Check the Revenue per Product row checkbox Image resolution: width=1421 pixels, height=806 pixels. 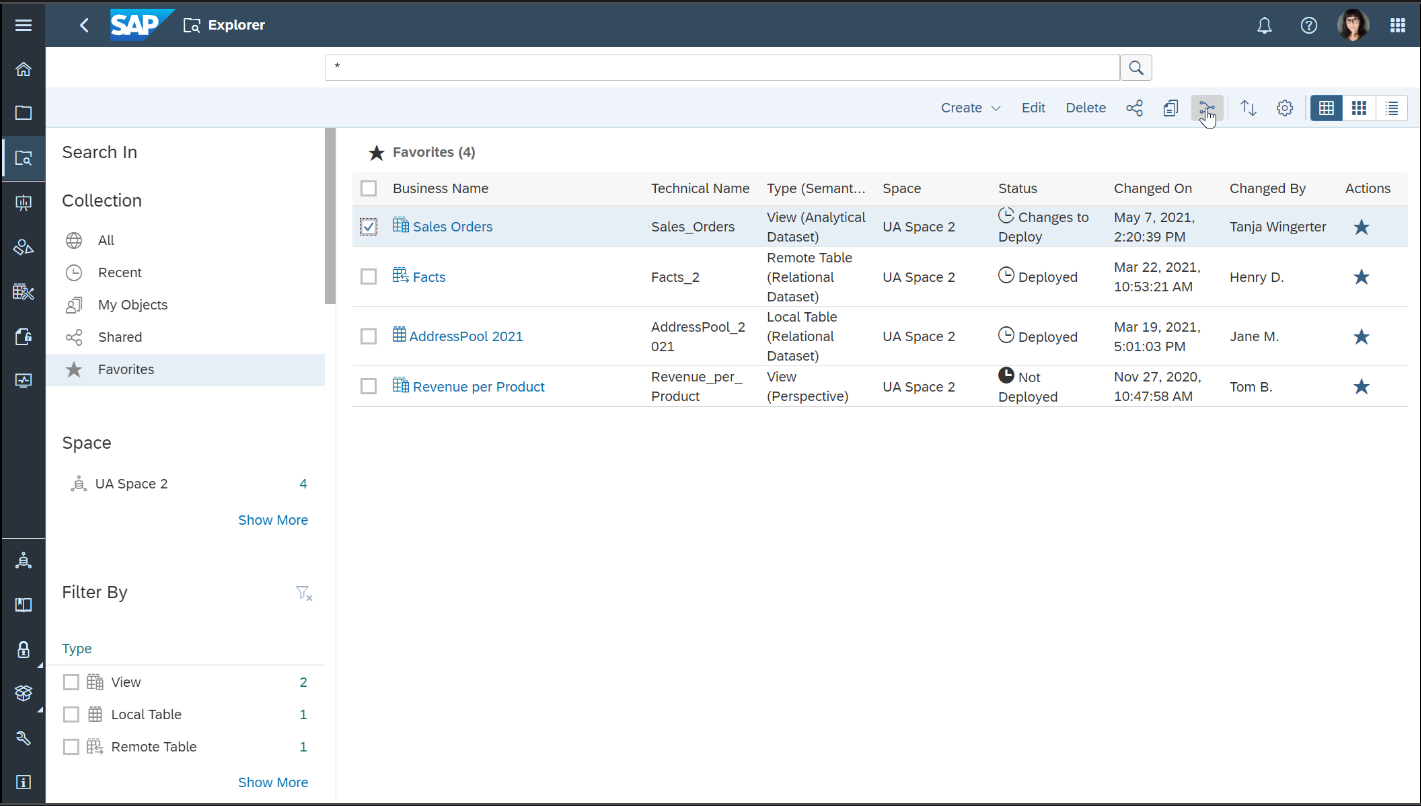[369, 387]
